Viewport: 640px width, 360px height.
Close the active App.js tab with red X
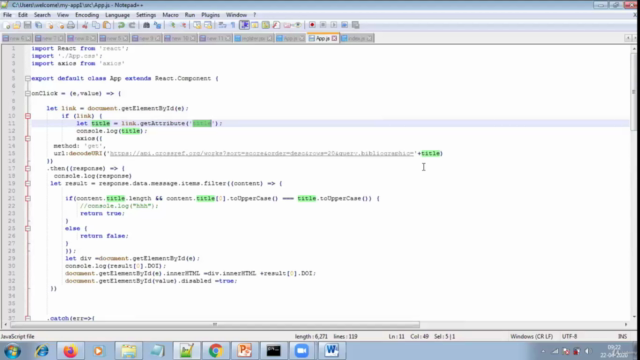(334, 38)
